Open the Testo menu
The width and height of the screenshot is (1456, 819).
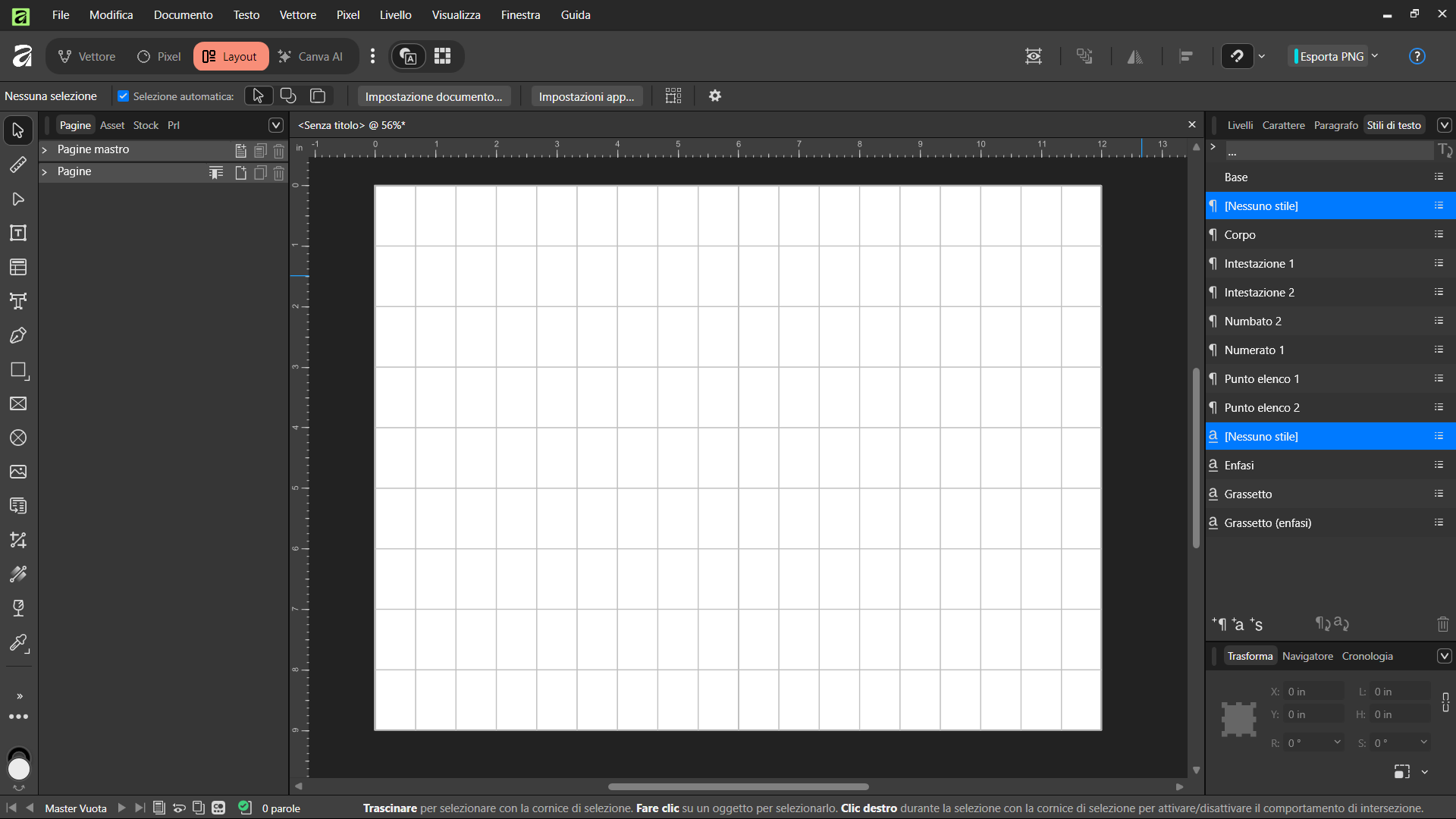(246, 14)
